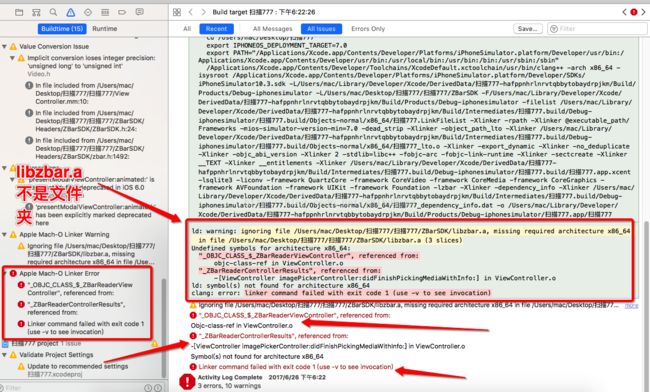Go back with the left chevron
The width and height of the screenshot is (650, 392).
coord(191,12)
